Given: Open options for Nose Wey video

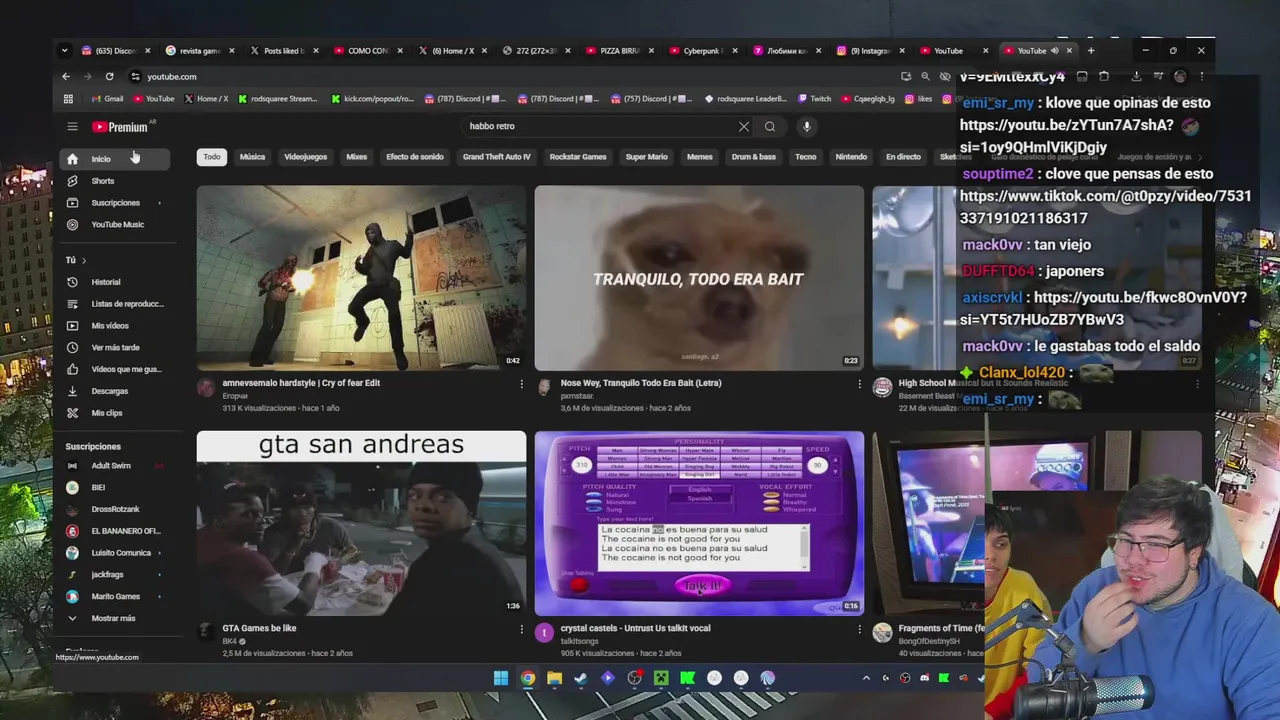Looking at the screenshot, I should point(859,384).
